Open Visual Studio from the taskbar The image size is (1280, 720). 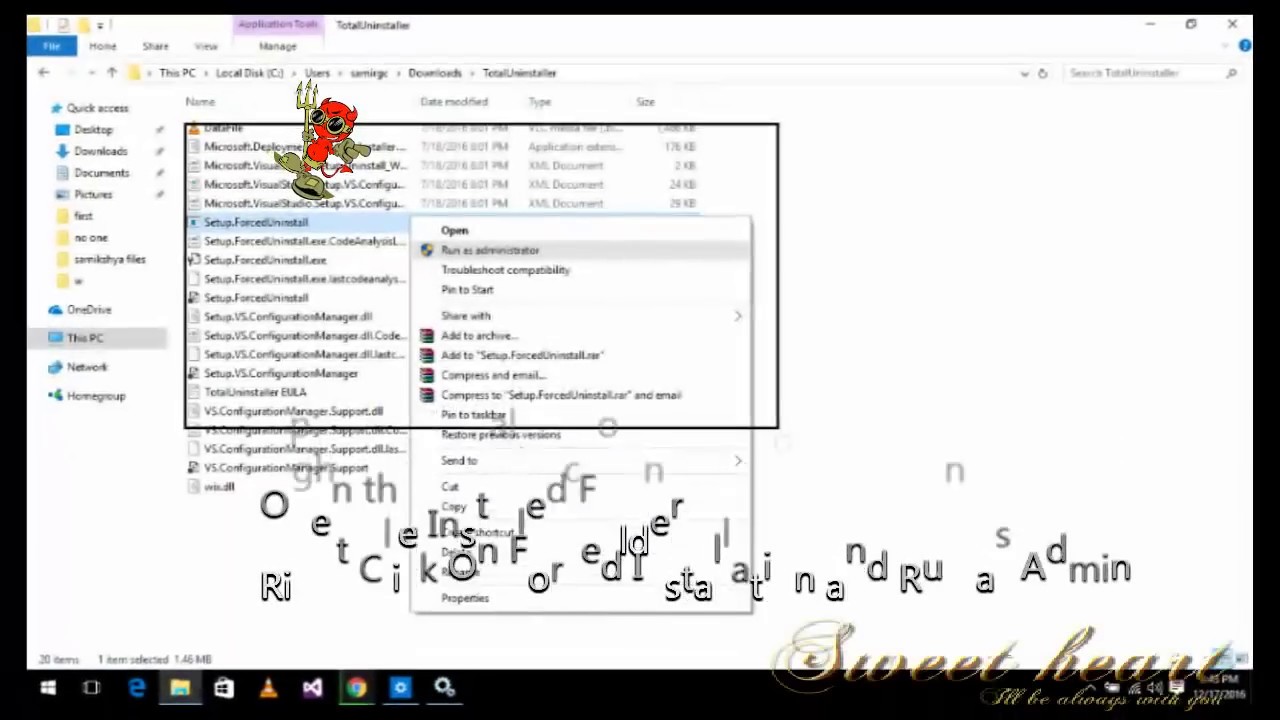coord(312,688)
